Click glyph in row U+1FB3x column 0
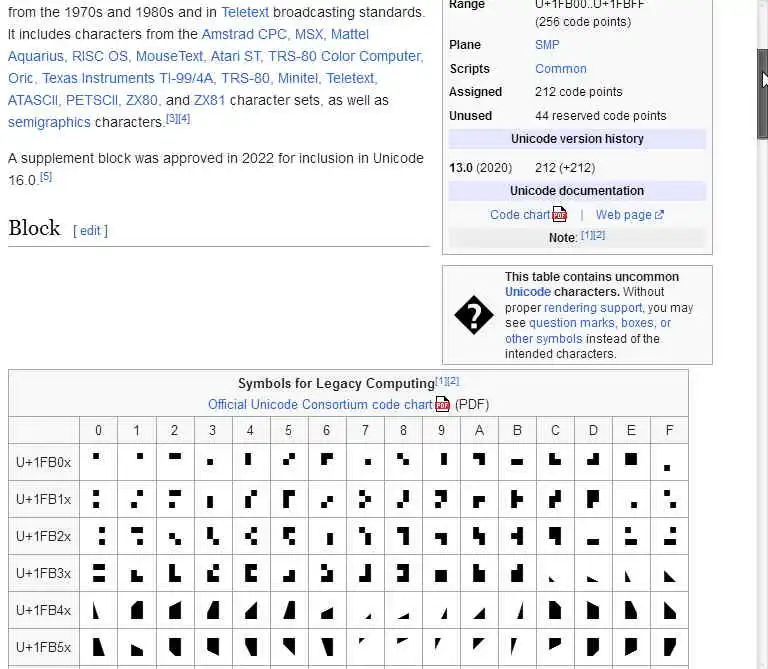Screen dimensions: 768x669 click(98, 573)
